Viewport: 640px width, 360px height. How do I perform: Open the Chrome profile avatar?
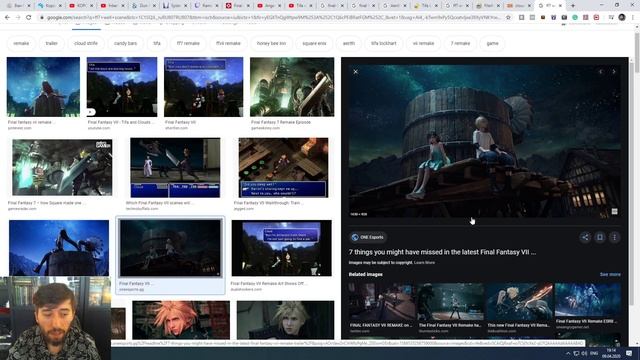point(622,18)
